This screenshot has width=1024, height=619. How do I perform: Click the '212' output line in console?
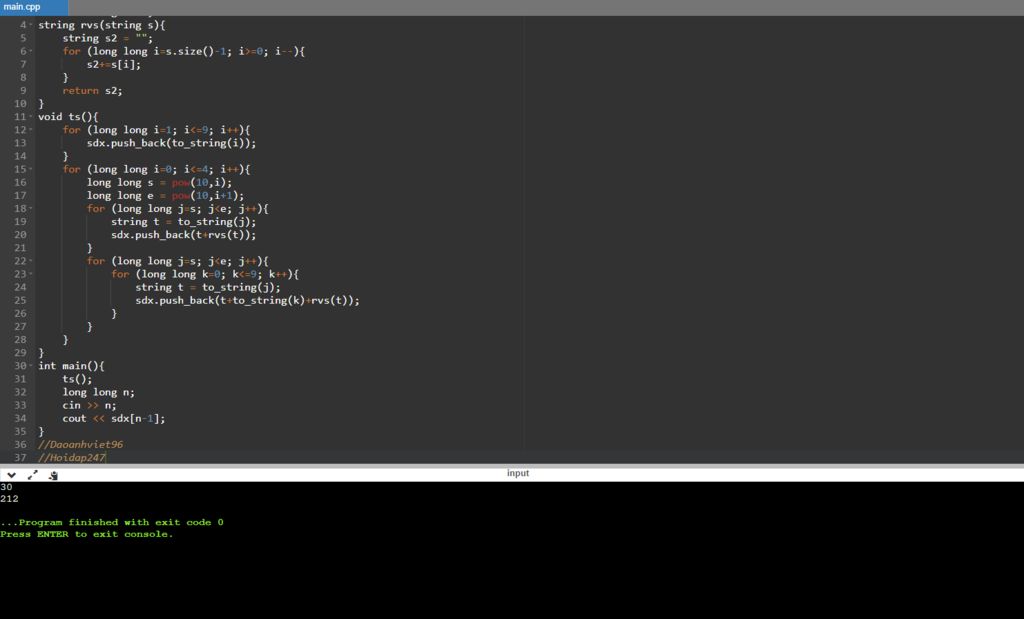click(9, 499)
